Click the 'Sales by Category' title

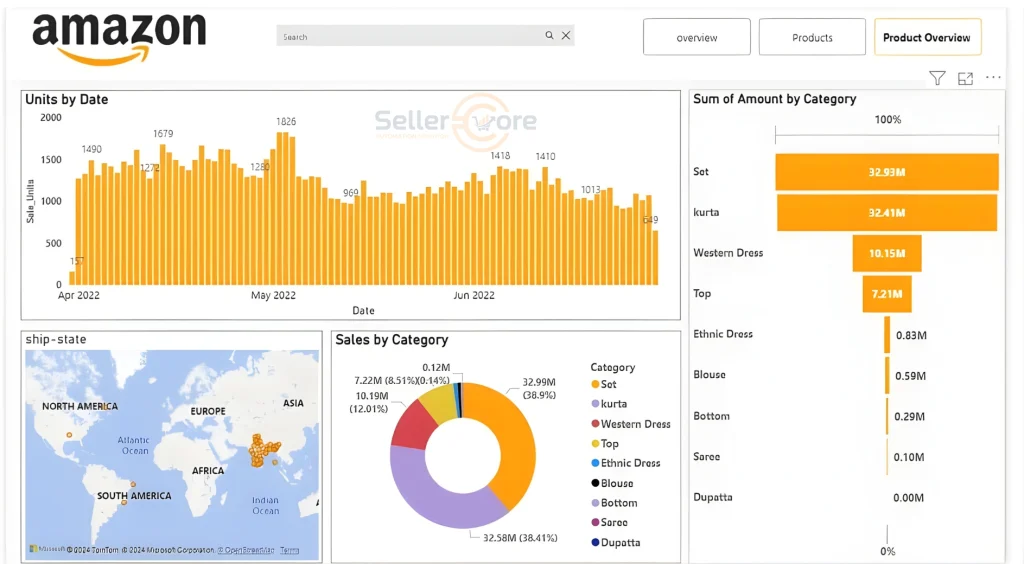392,340
